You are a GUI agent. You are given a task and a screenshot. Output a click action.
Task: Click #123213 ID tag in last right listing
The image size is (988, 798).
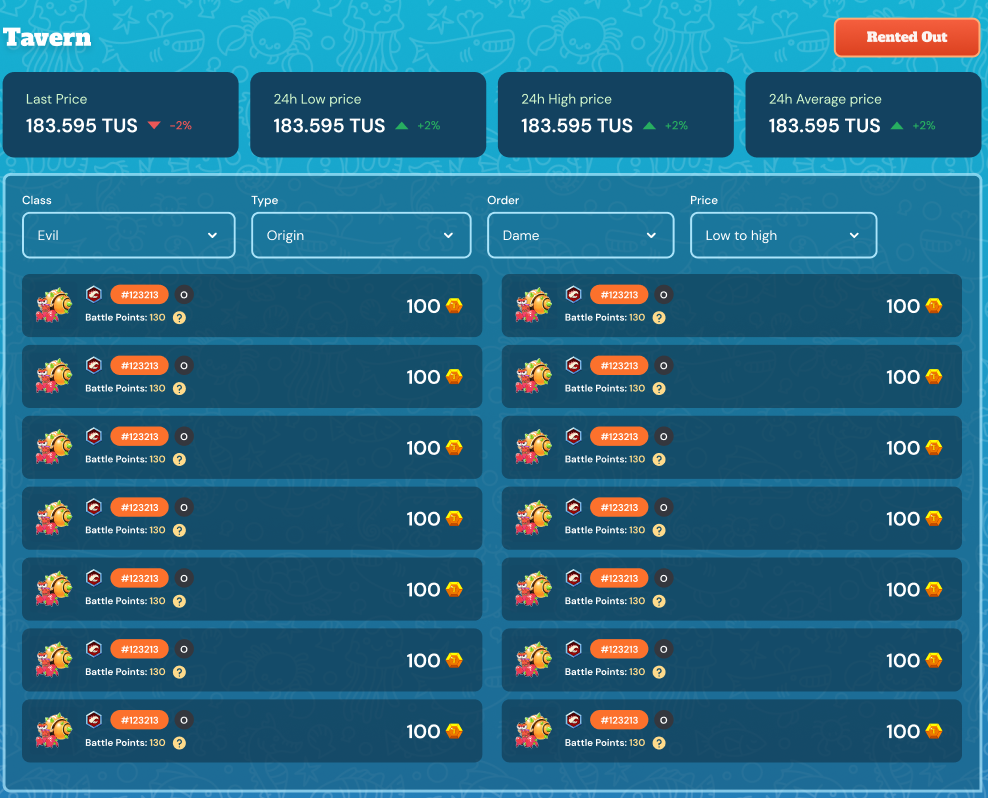619,720
